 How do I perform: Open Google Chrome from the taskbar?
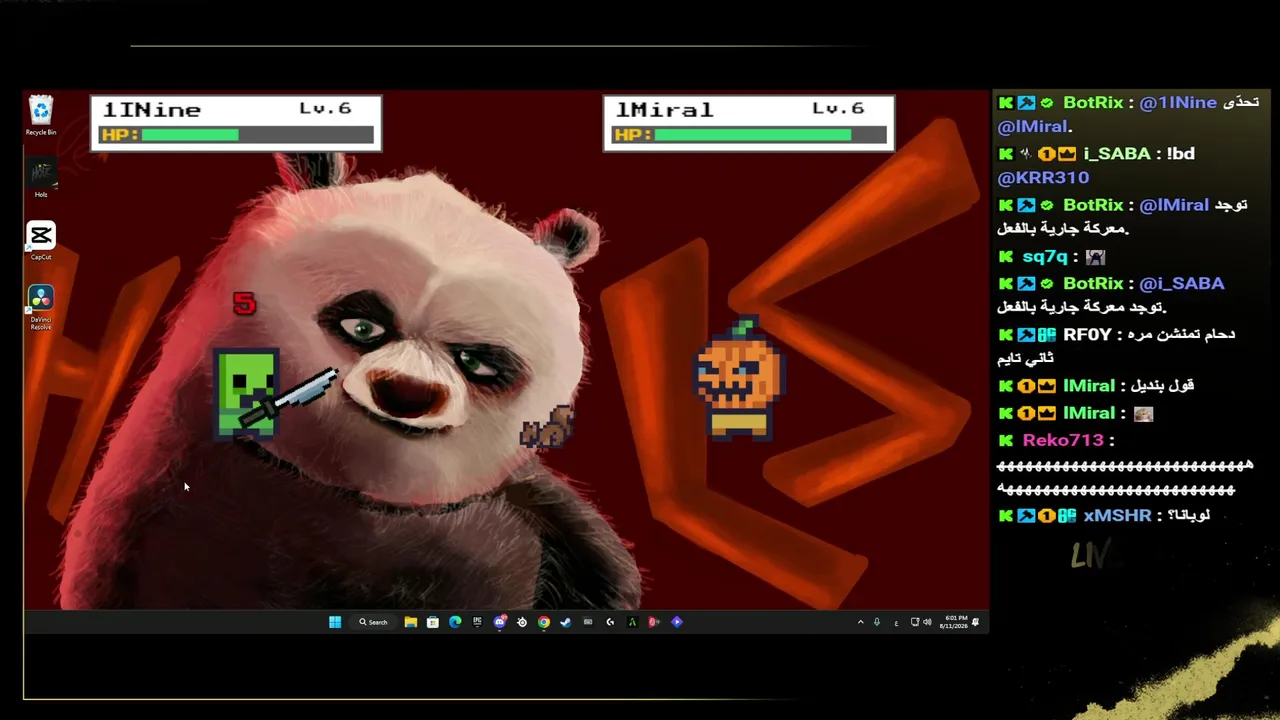click(544, 622)
